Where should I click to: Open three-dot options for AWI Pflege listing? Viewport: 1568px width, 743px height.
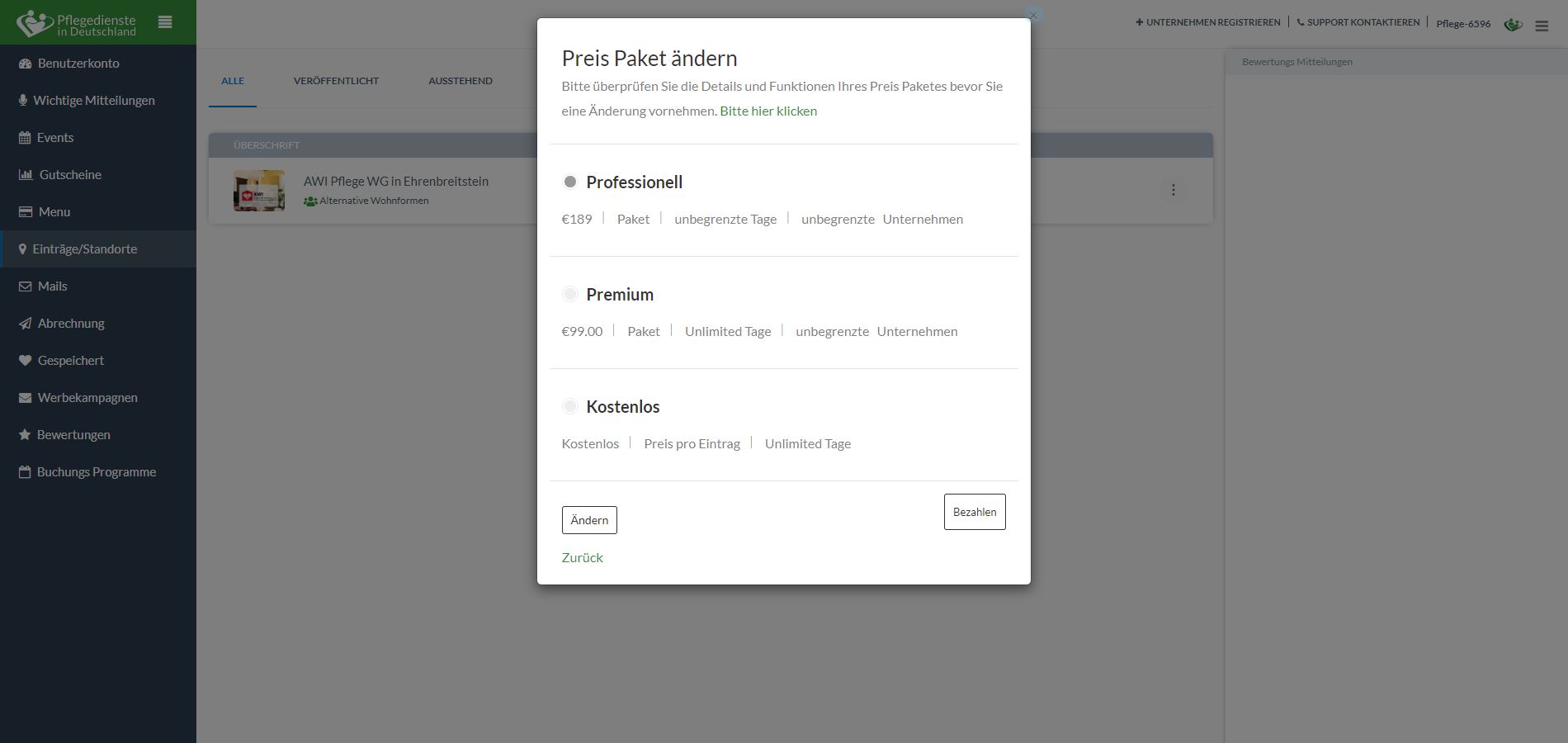click(1173, 190)
